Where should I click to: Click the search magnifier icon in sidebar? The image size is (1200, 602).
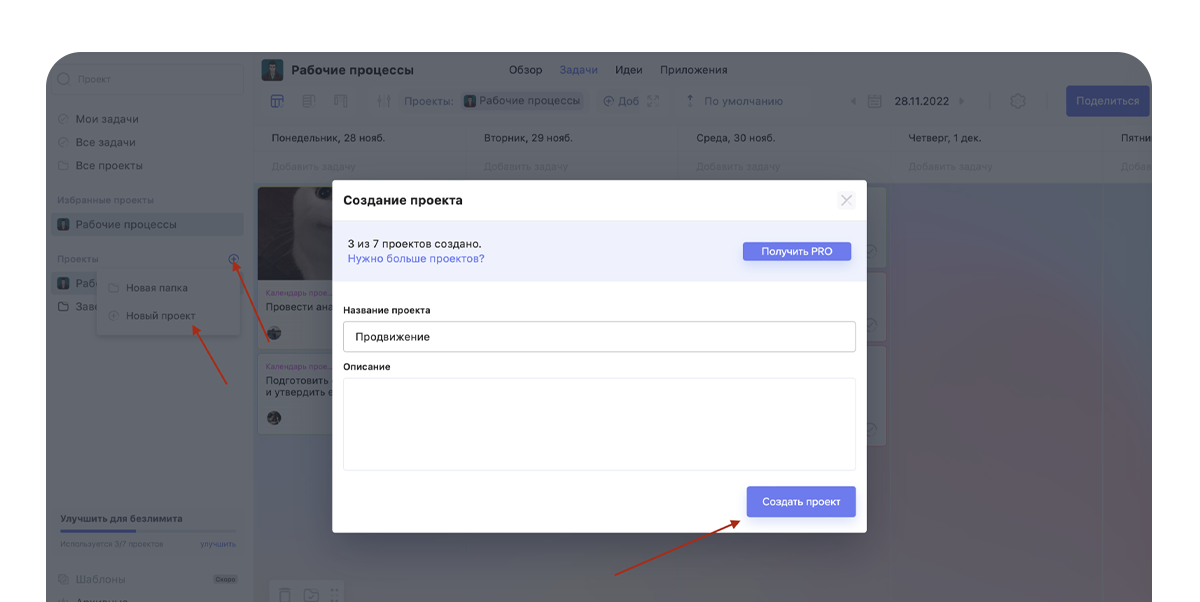click(64, 79)
